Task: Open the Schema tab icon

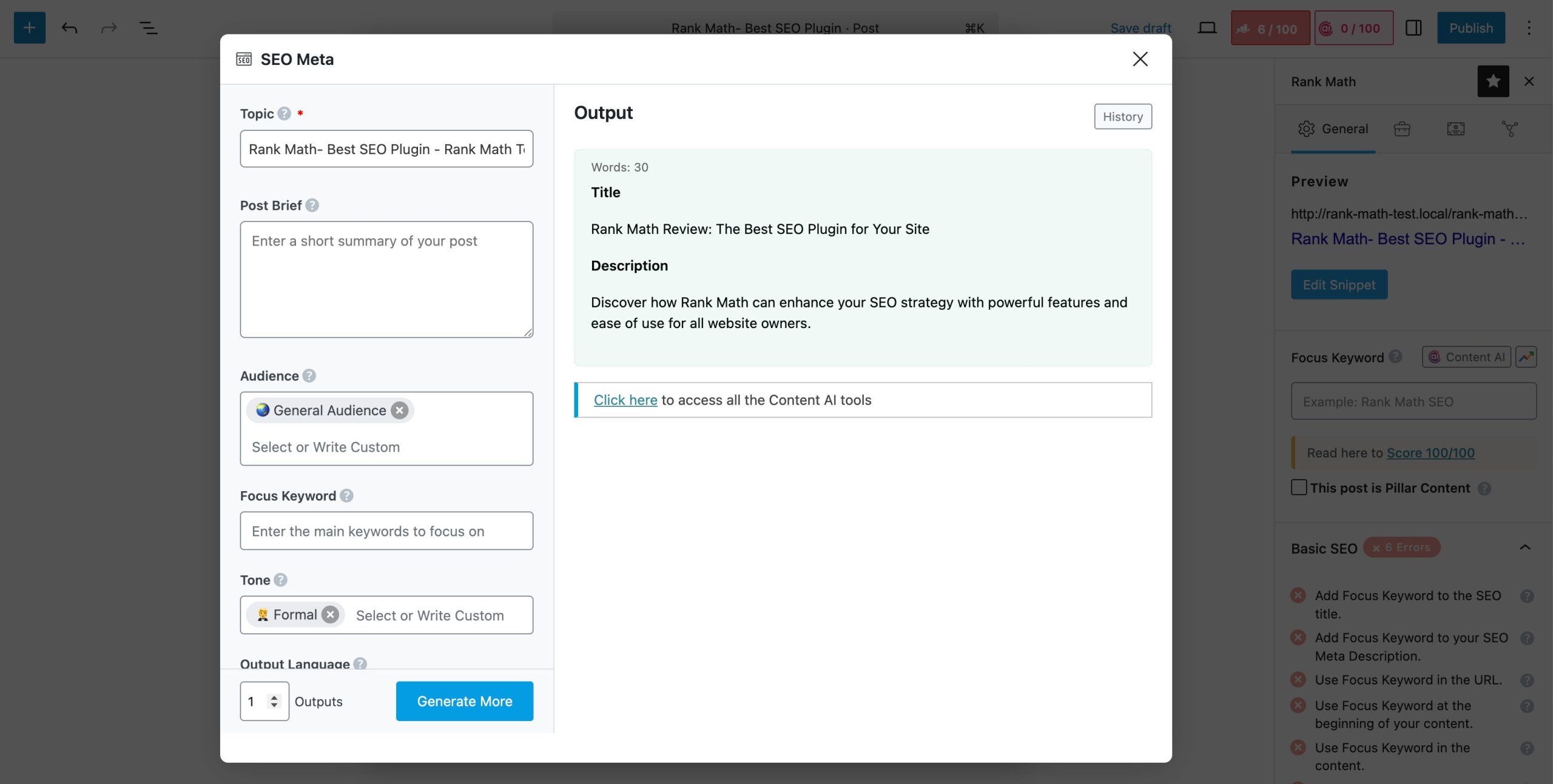Action: click(x=1455, y=129)
